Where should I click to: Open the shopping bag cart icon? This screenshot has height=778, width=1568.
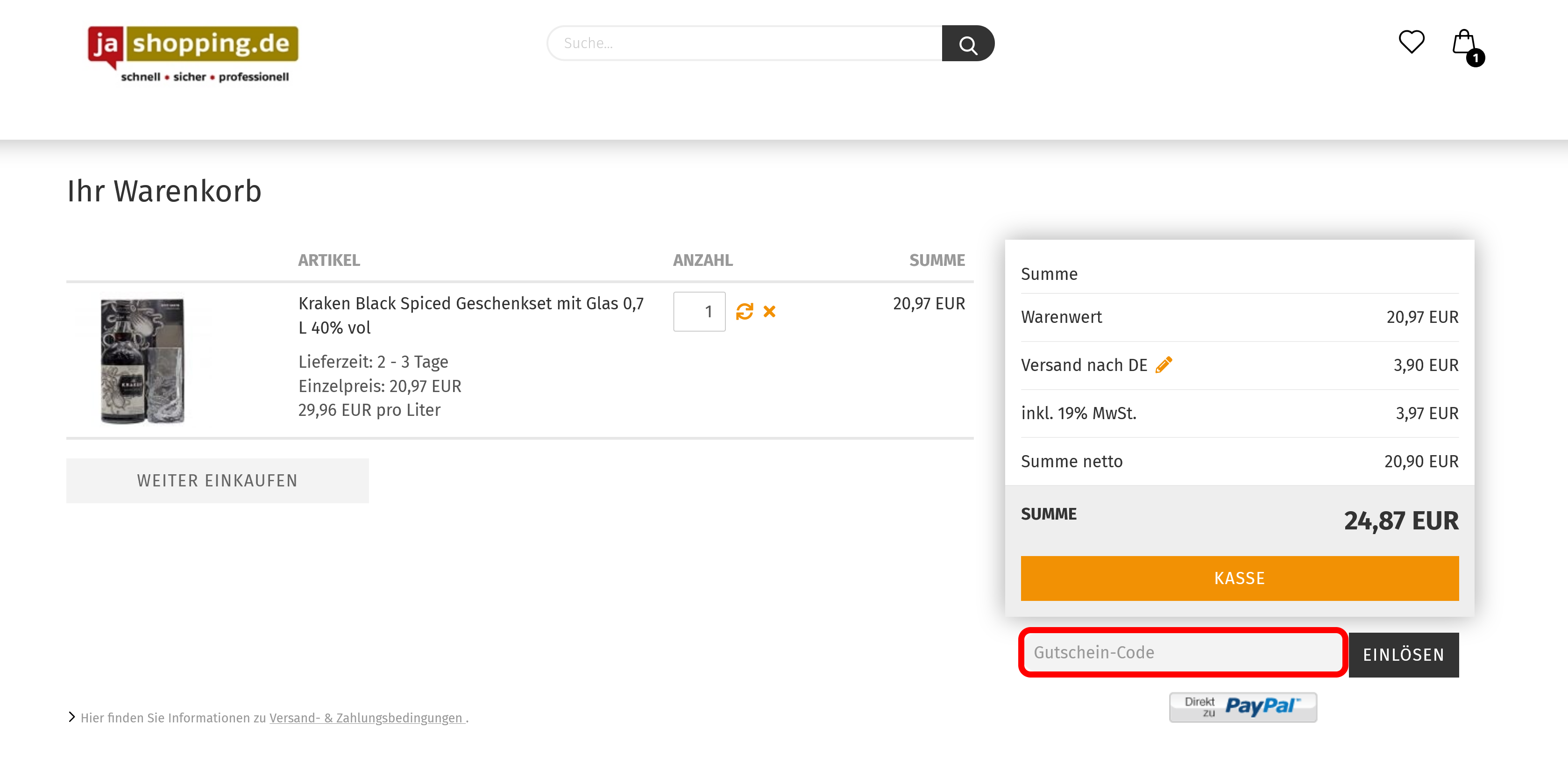(x=1463, y=43)
